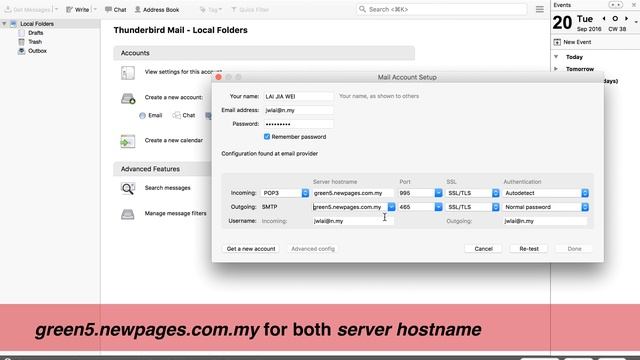This screenshot has height=360, width=640.
Task: Uncheck the Remember password checkbox
Action: (x=267, y=137)
